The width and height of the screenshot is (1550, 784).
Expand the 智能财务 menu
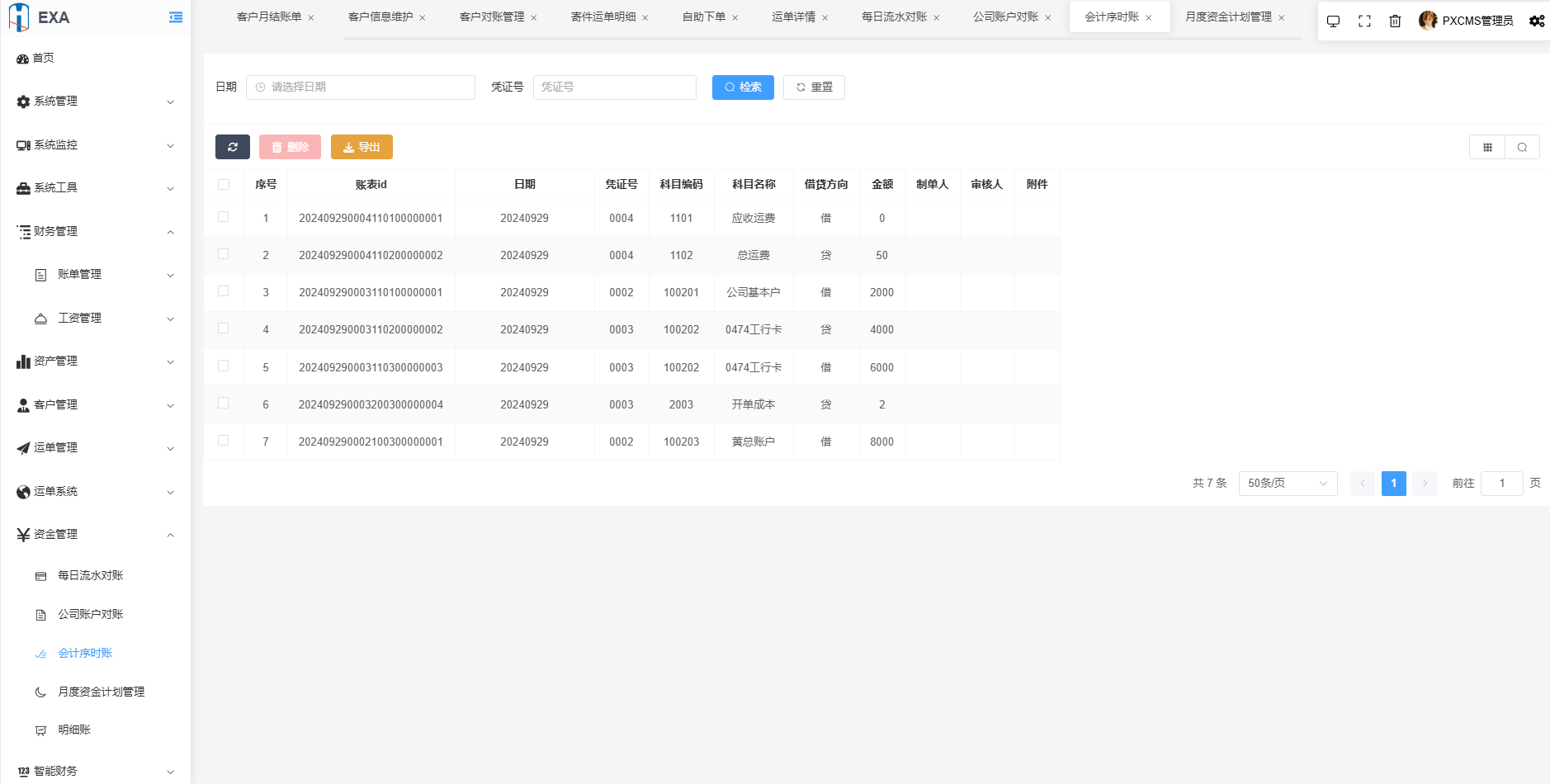pyautogui.click(x=96, y=772)
